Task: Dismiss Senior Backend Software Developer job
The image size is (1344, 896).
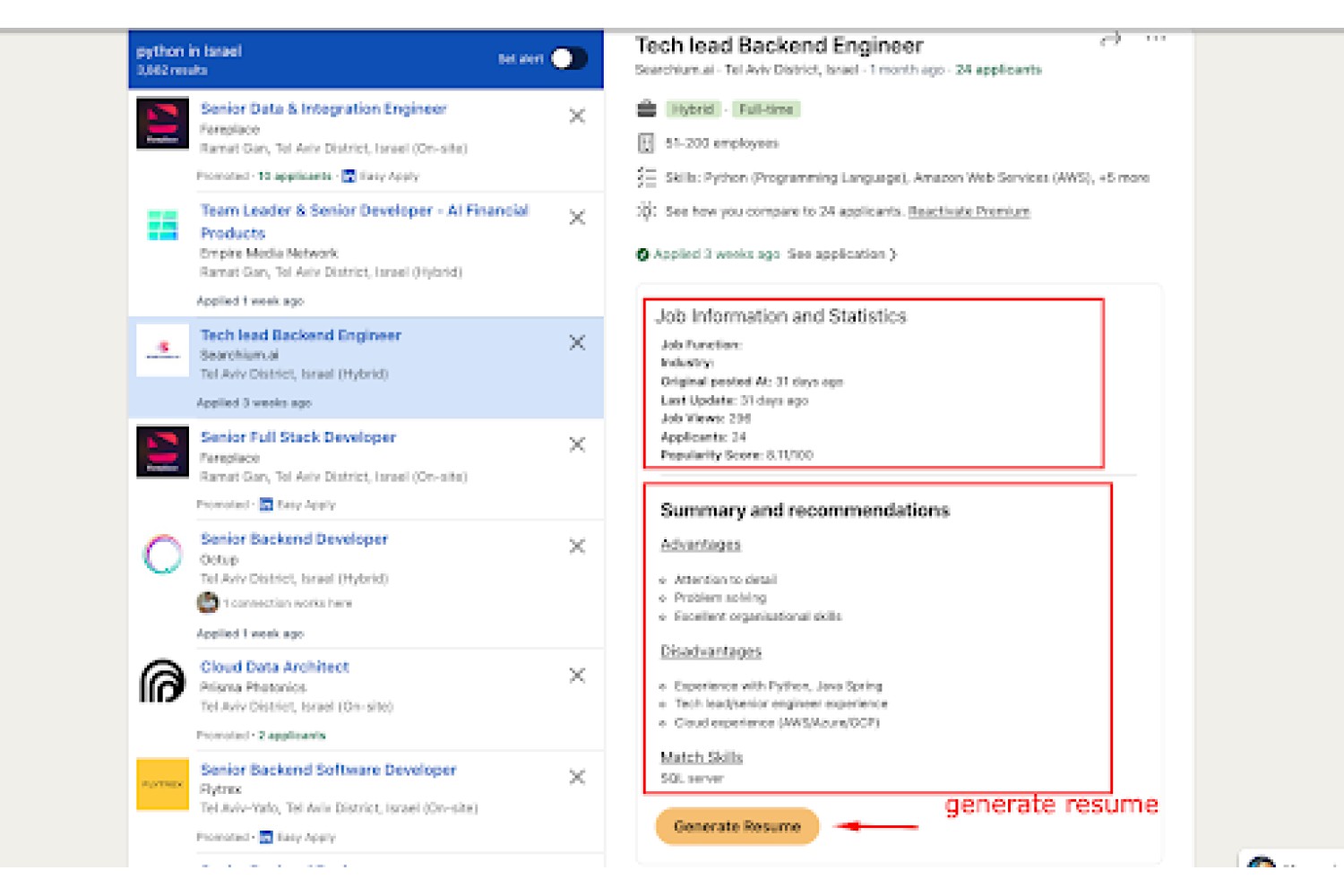Action: [577, 777]
